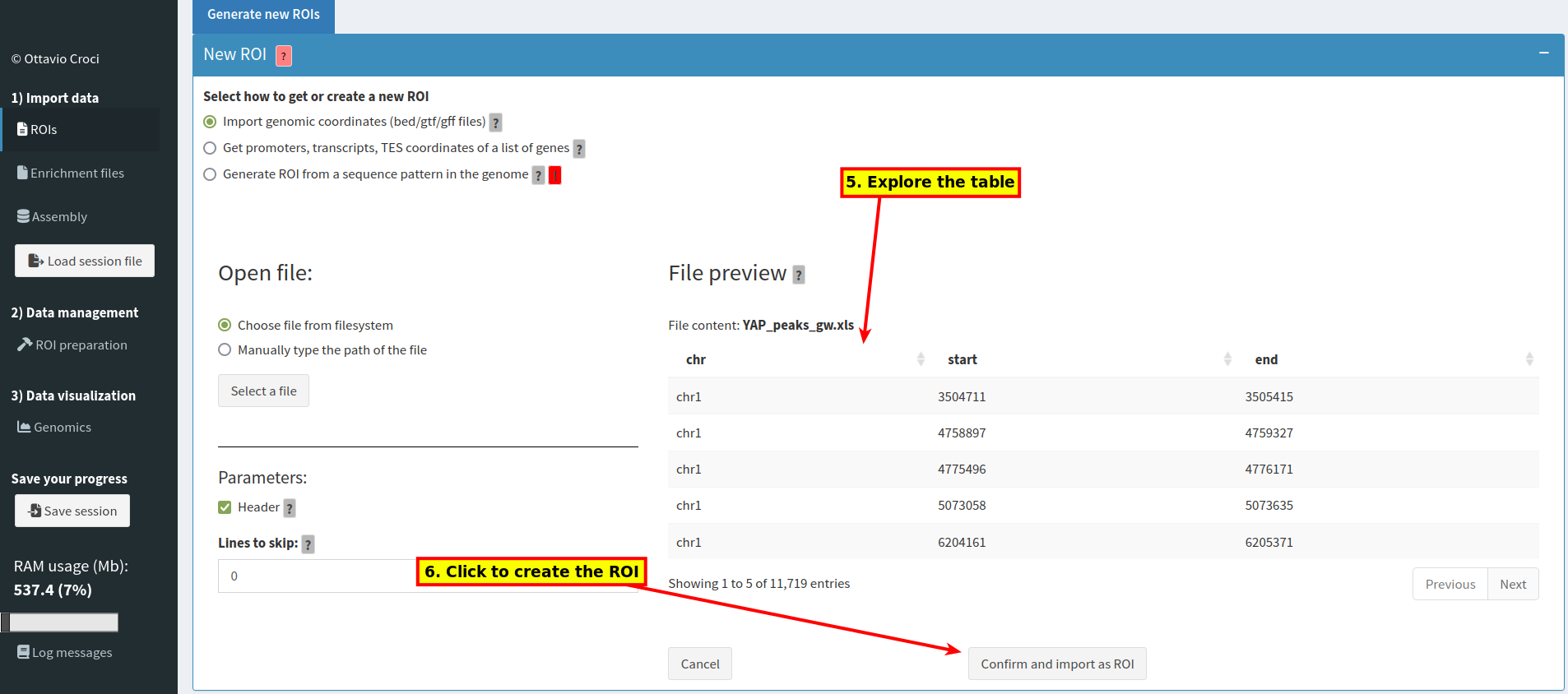Image resolution: width=1568 pixels, height=694 pixels.
Task: Open the File preview help icon
Action: tap(799, 275)
